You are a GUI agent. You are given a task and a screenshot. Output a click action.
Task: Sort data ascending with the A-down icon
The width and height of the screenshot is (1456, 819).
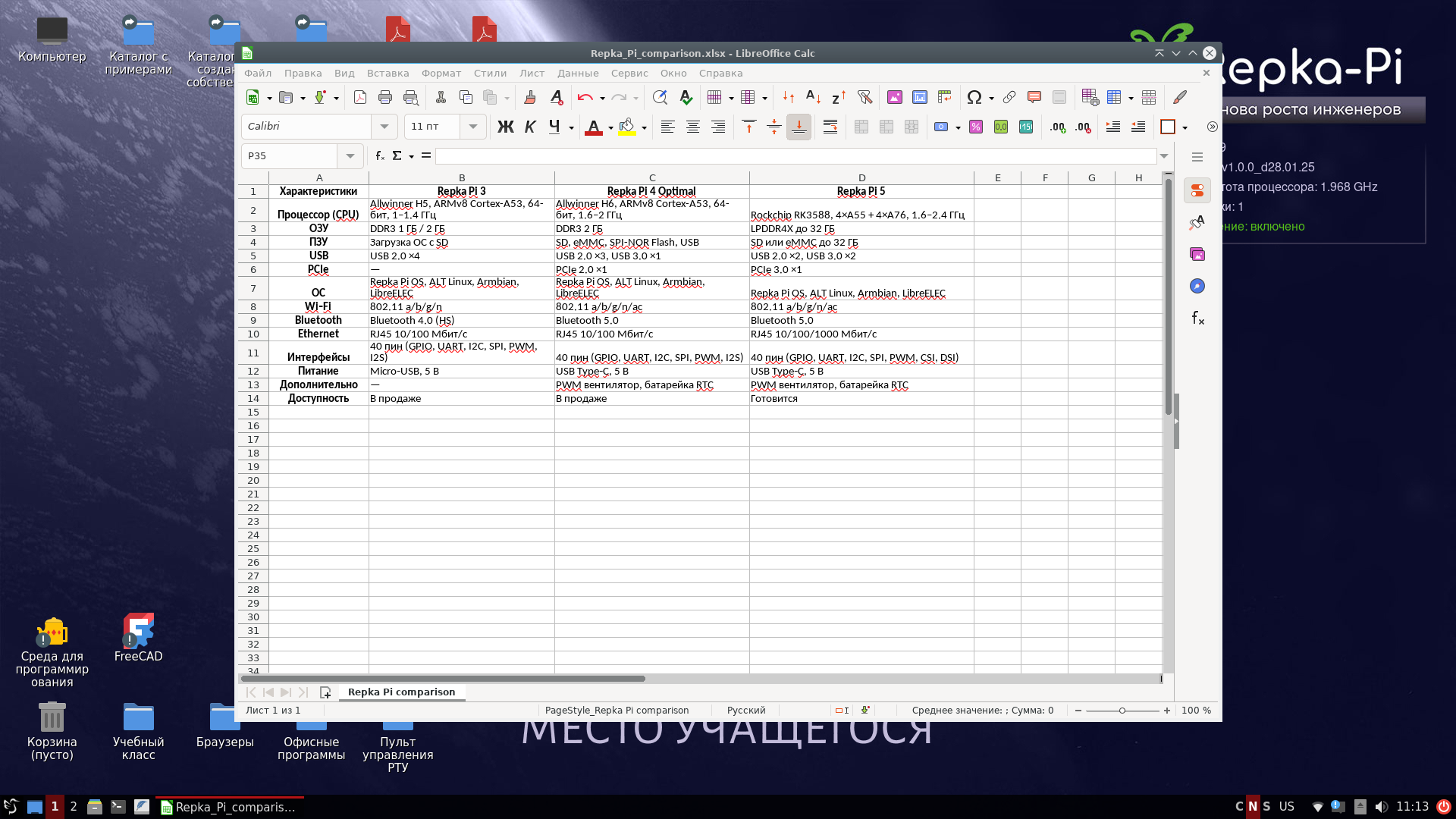(x=812, y=97)
